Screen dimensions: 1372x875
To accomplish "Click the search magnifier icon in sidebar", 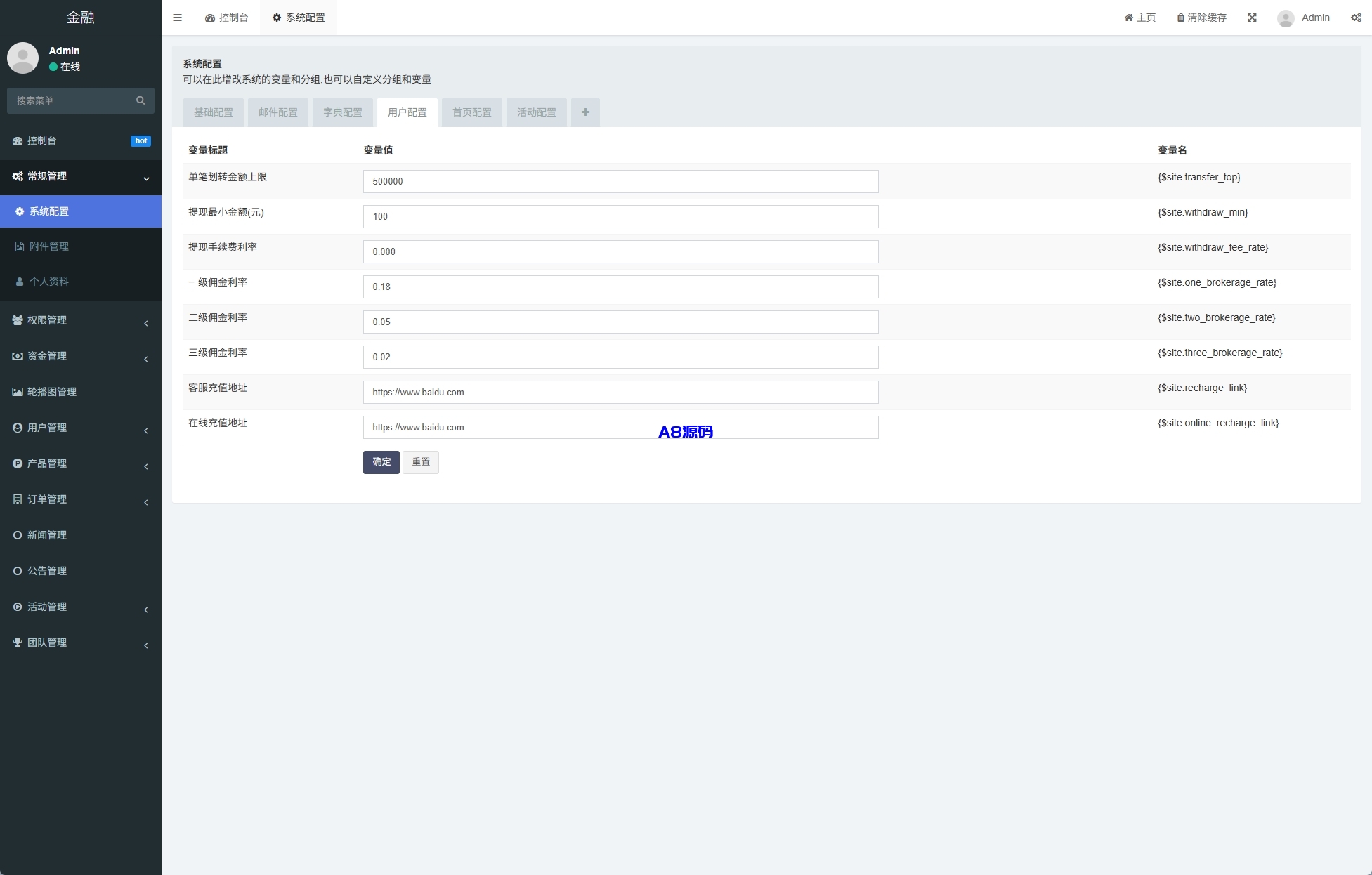I will point(141,100).
